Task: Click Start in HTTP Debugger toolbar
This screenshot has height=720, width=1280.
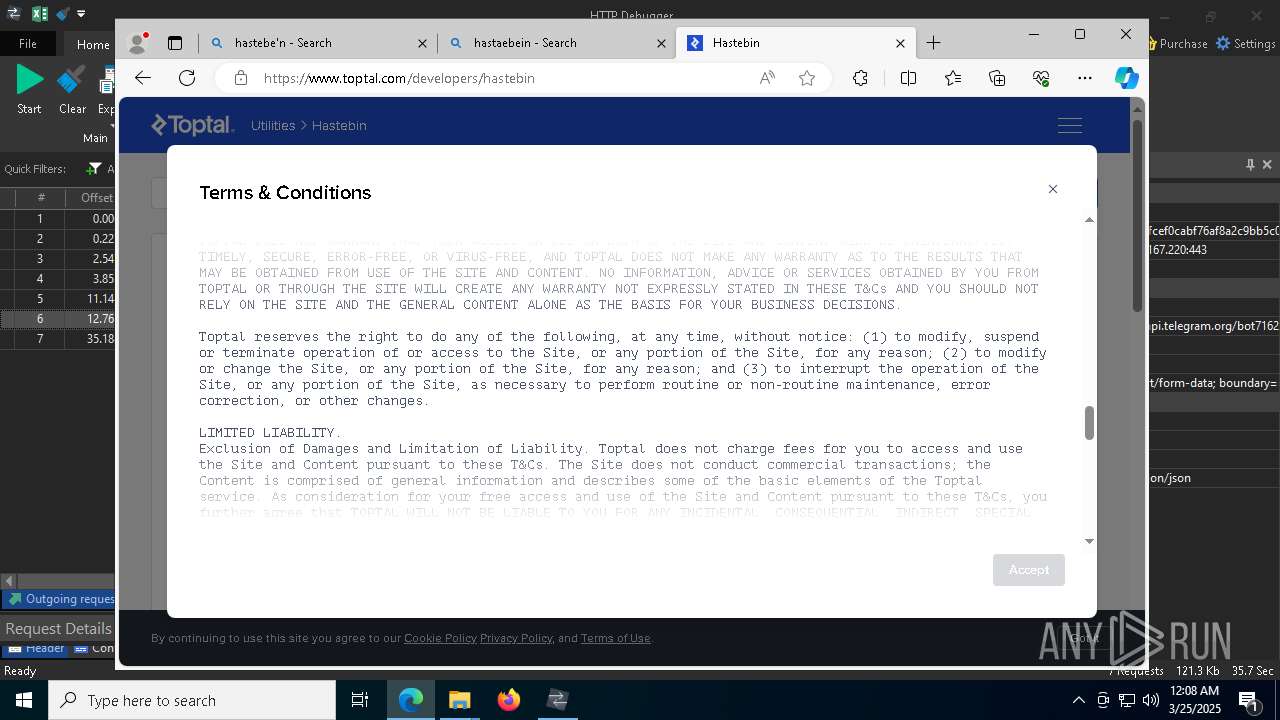Action: [30, 88]
